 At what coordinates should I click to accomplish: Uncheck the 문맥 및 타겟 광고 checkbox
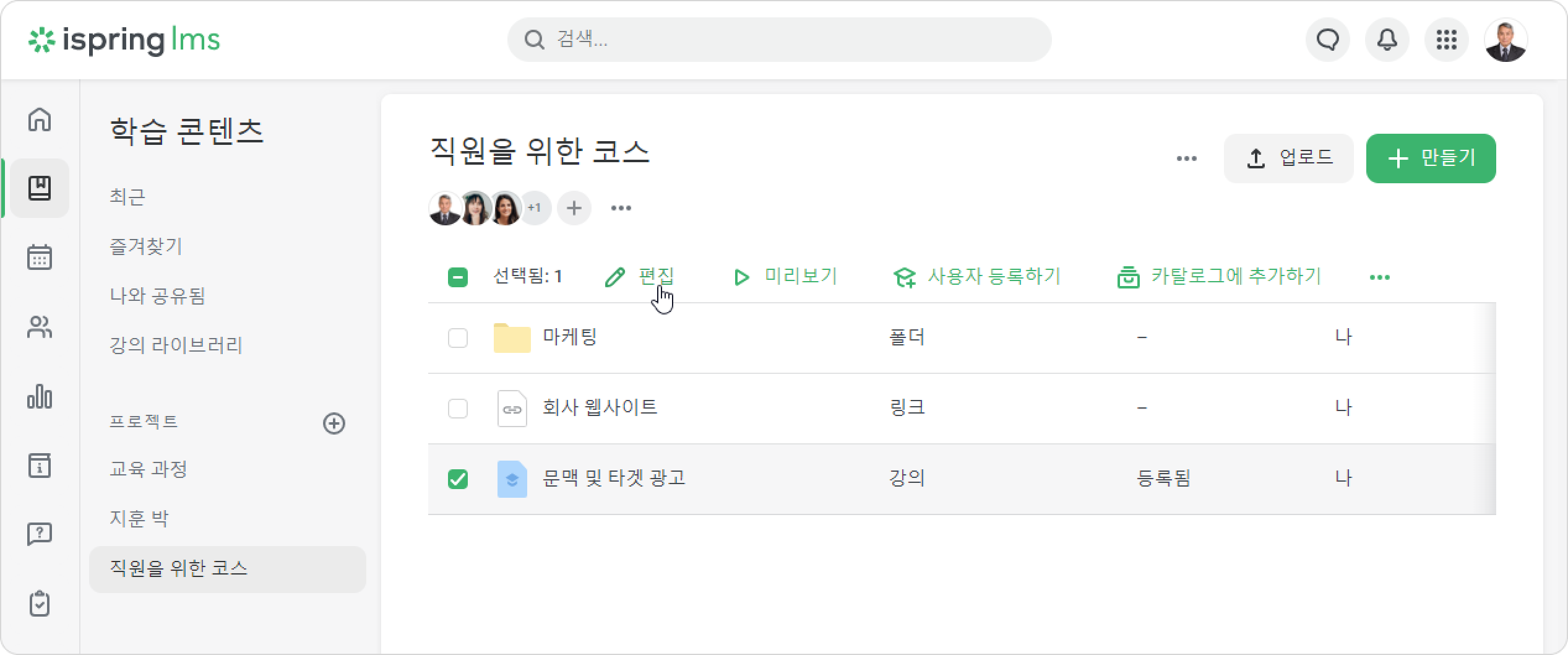tap(458, 479)
